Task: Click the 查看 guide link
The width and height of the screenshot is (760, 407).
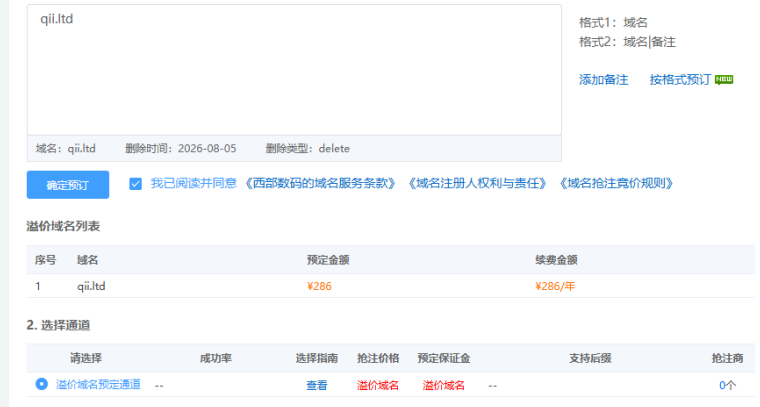Action: click(x=317, y=385)
